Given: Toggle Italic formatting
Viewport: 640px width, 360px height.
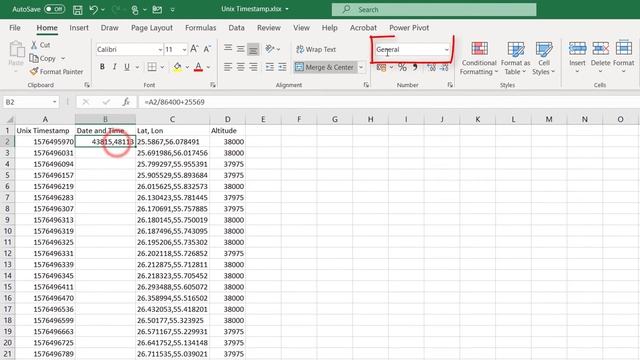Looking at the screenshot, I should pos(115,67).
